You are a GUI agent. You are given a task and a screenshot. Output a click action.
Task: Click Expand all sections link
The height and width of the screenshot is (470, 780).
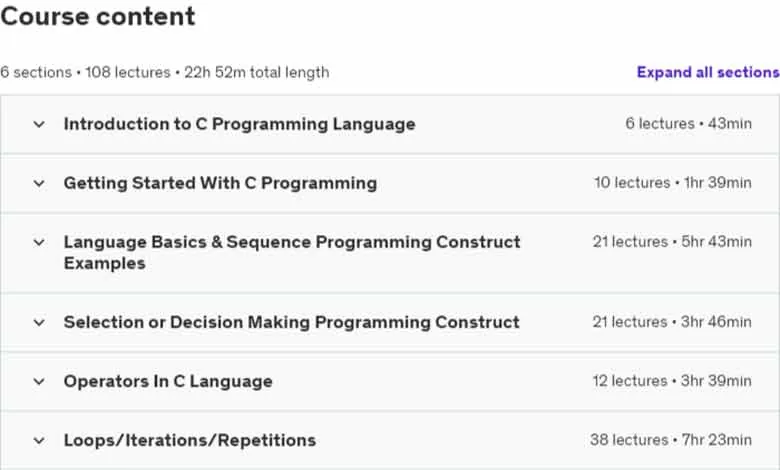click(708, 72)
